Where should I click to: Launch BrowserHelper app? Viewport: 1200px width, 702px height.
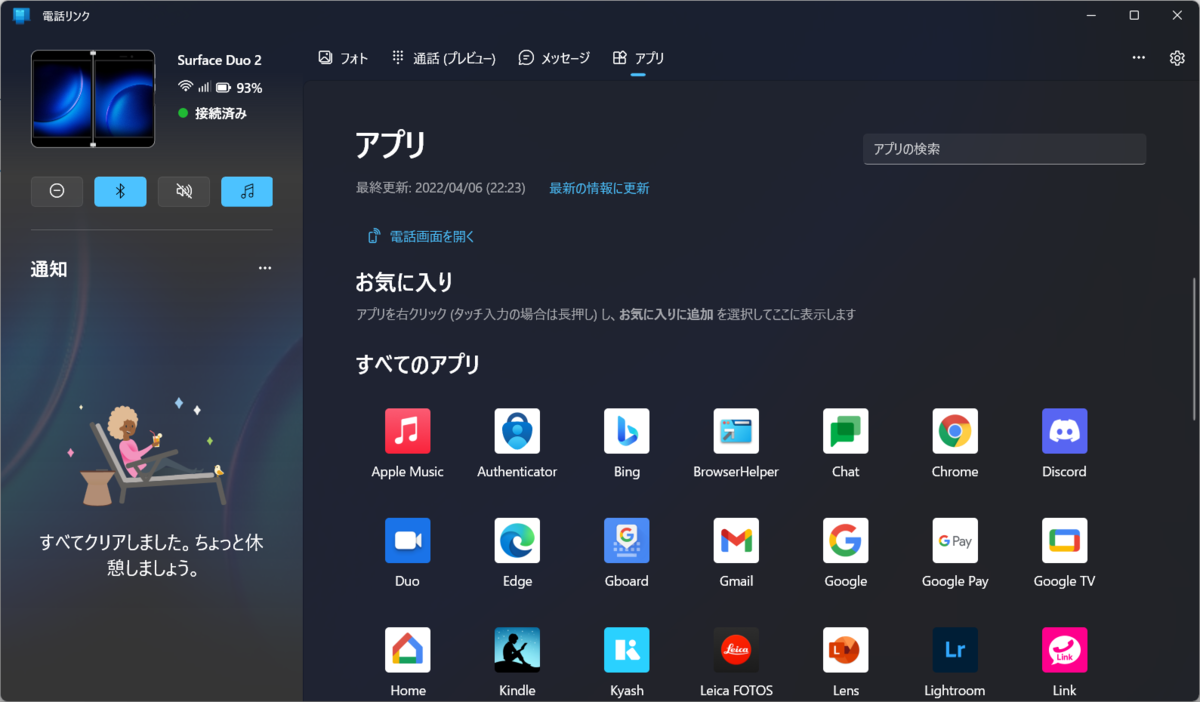(736, 431)
